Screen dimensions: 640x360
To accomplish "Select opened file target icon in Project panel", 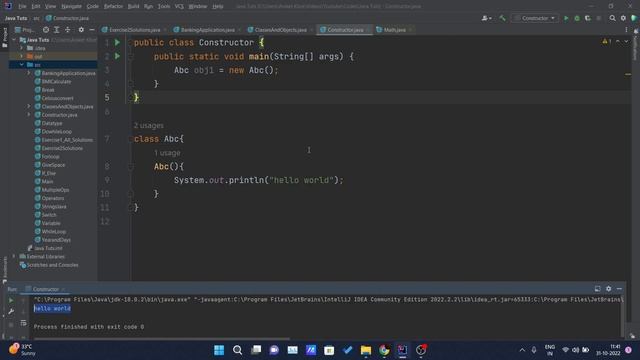I will [46, 30].
